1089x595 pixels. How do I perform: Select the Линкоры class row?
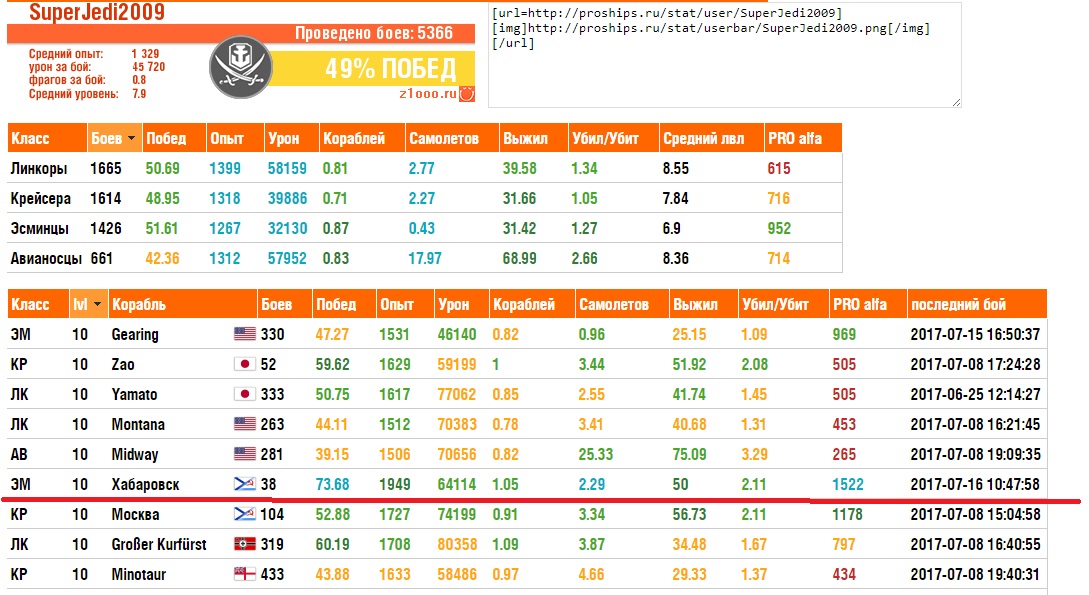[x=424, y=168]
